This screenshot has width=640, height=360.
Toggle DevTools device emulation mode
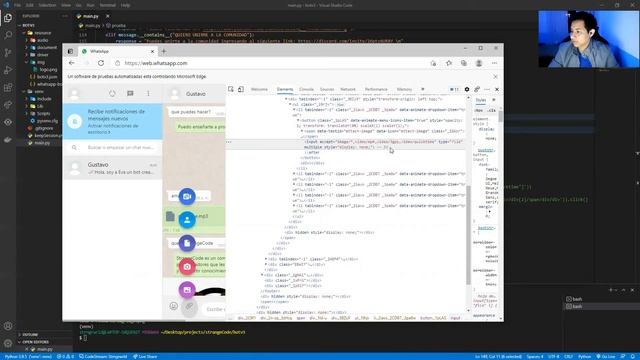[241, 89]
